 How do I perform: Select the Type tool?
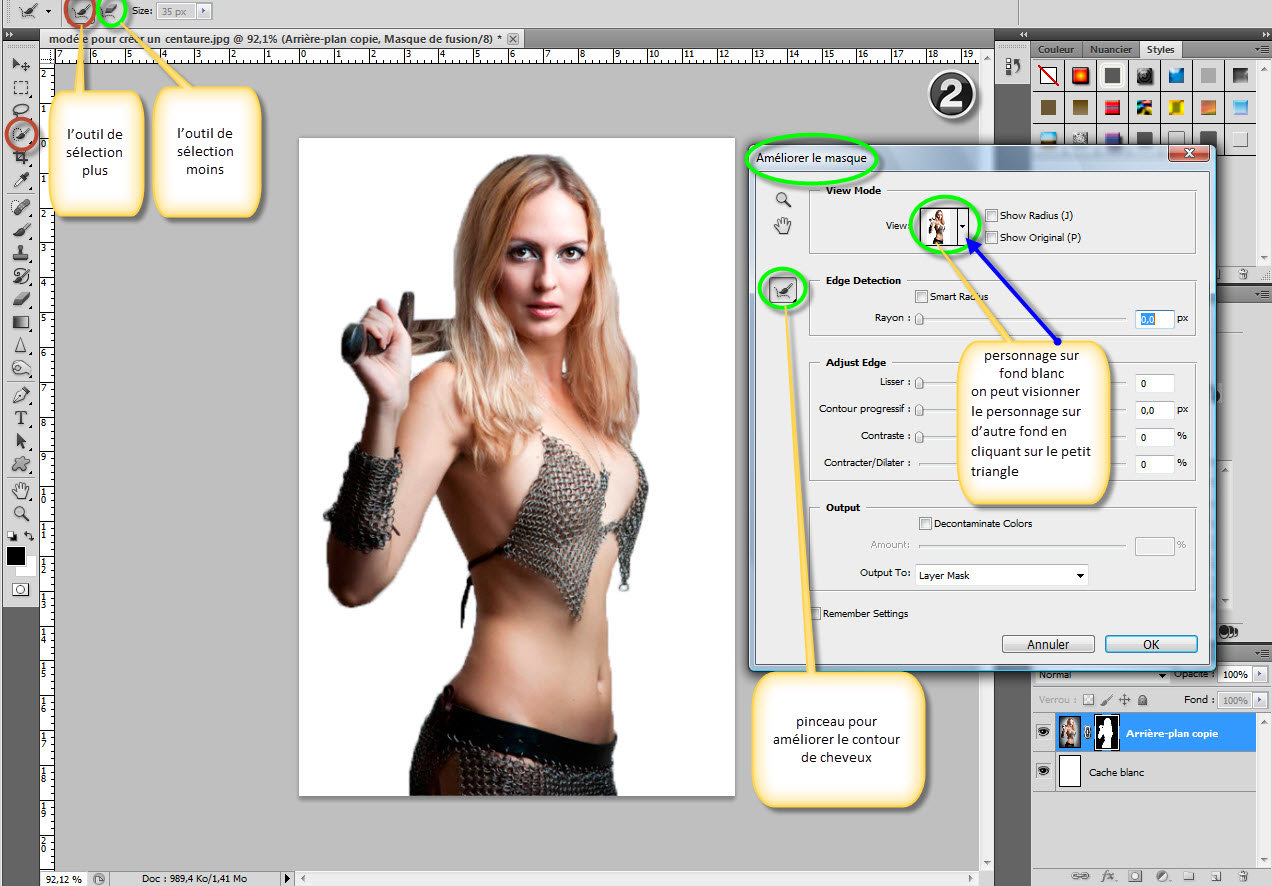coord(20,418)
